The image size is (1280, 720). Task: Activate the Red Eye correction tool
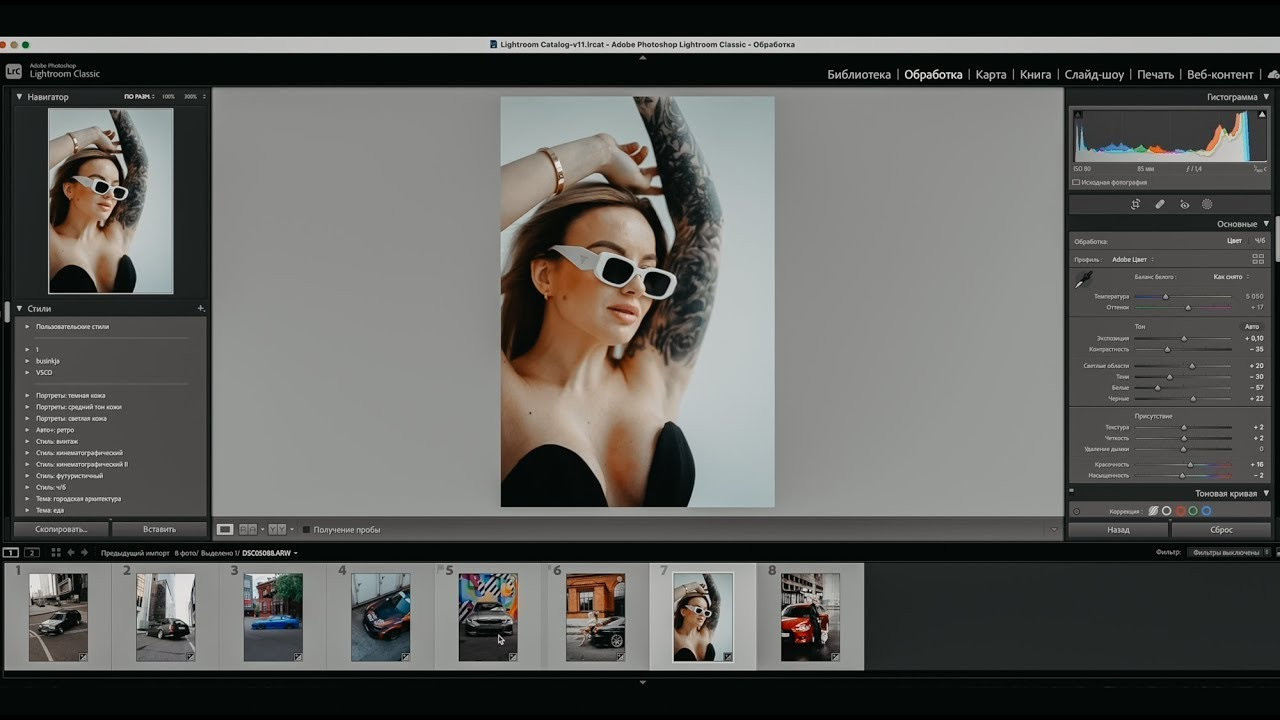pos(1184,204)
